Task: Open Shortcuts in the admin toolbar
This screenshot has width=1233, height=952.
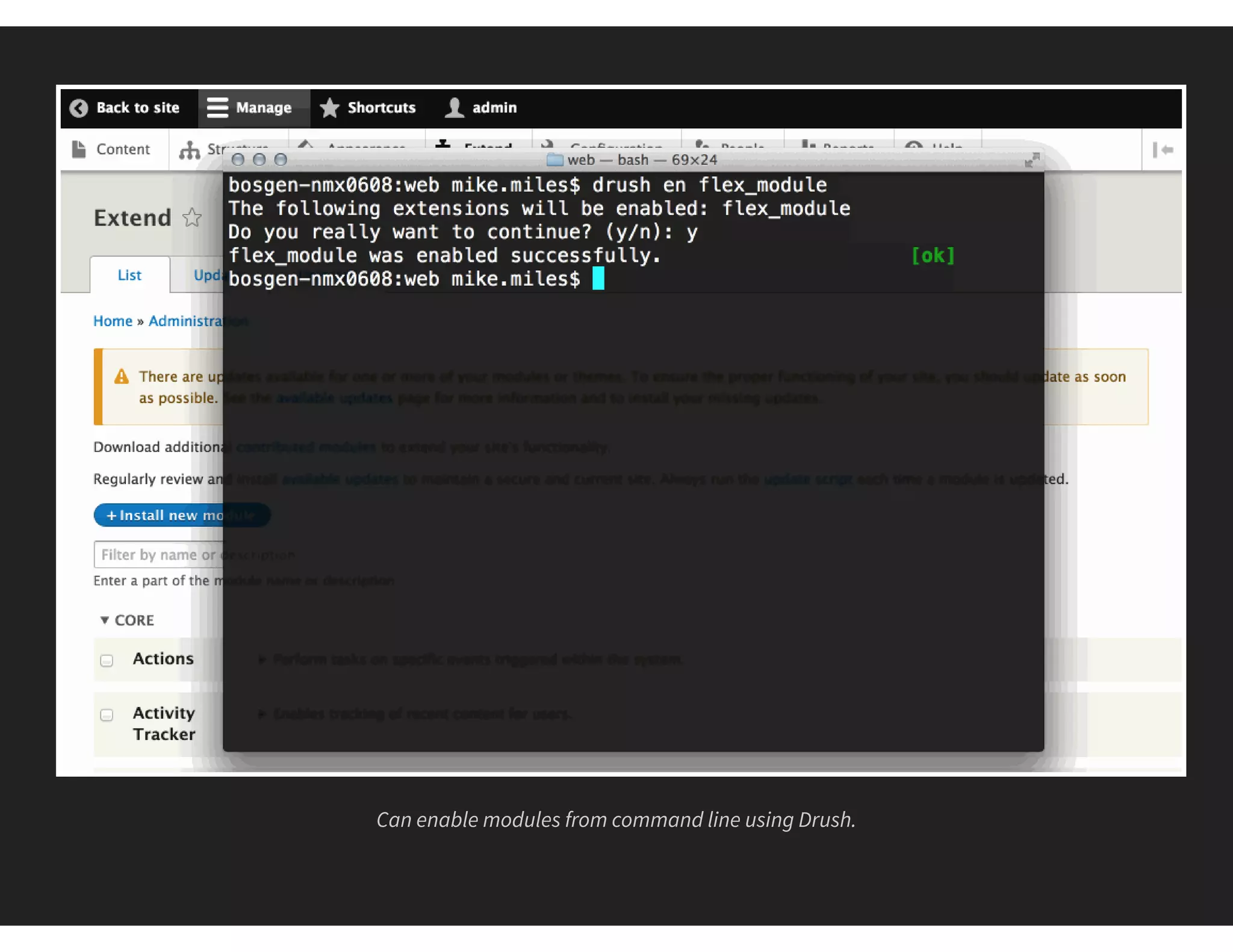Action: point(367,108)
